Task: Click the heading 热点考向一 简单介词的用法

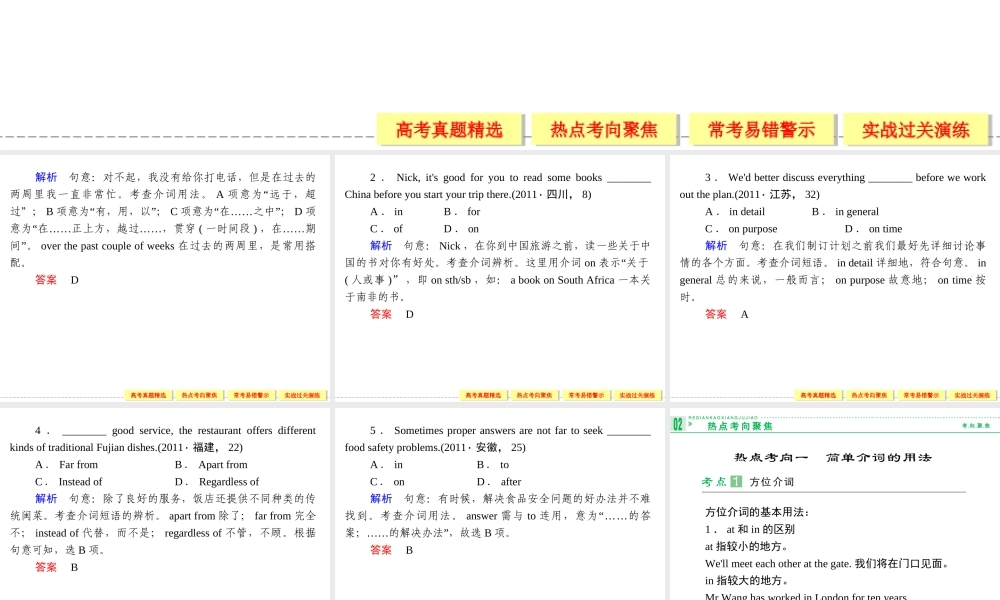Action: pos(832,457)
